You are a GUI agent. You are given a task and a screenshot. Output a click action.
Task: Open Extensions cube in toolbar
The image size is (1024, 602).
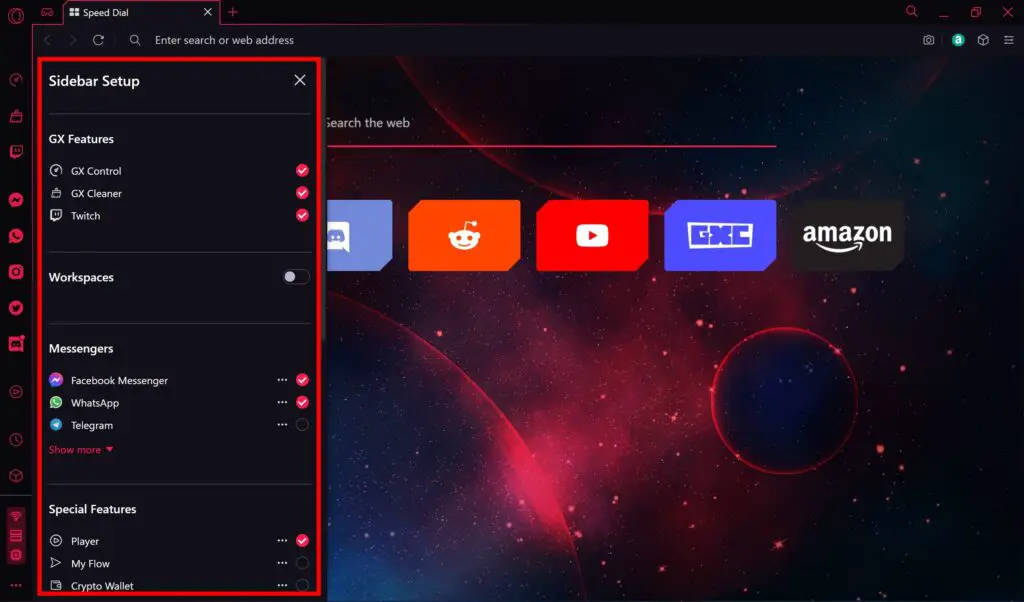(x=983, y=40)
